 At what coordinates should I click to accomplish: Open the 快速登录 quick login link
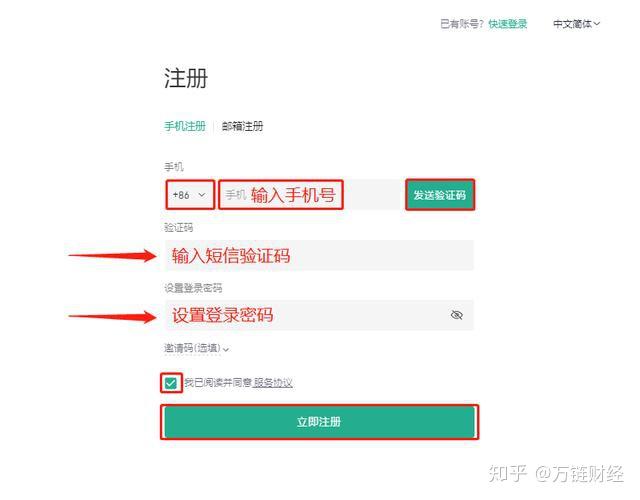click(x=508, y=24)
